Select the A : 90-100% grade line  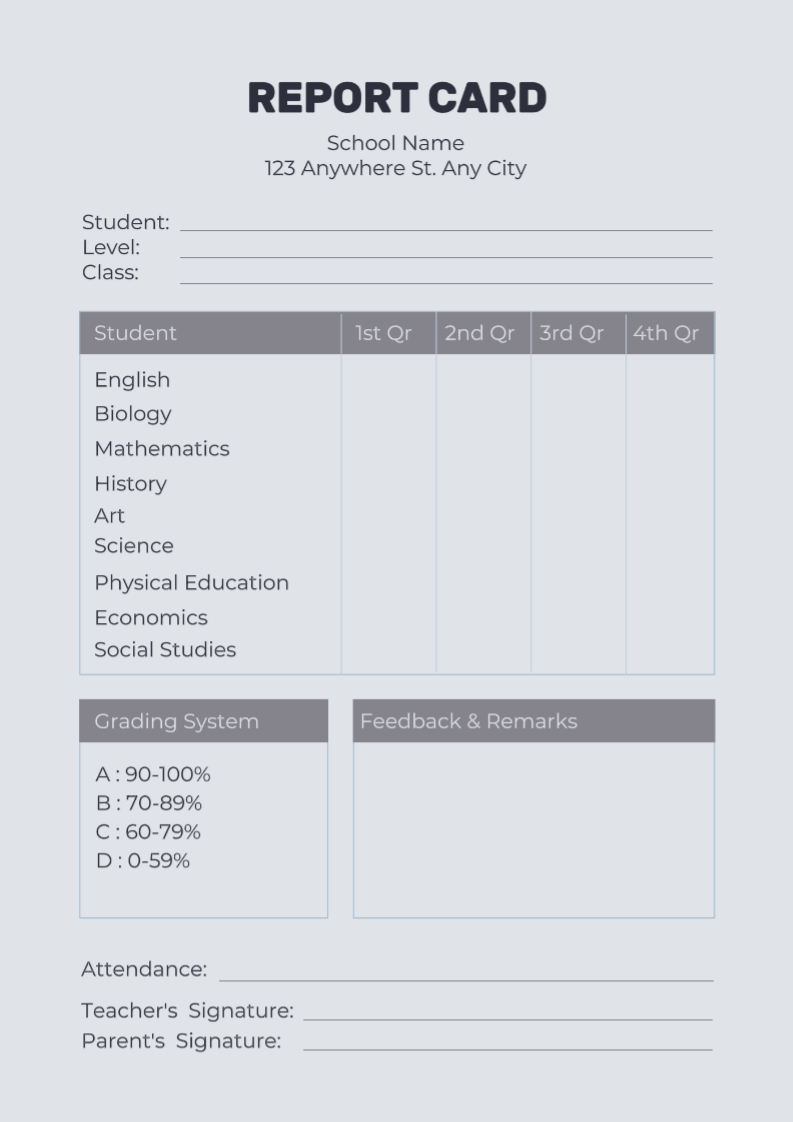pos(153,775)
